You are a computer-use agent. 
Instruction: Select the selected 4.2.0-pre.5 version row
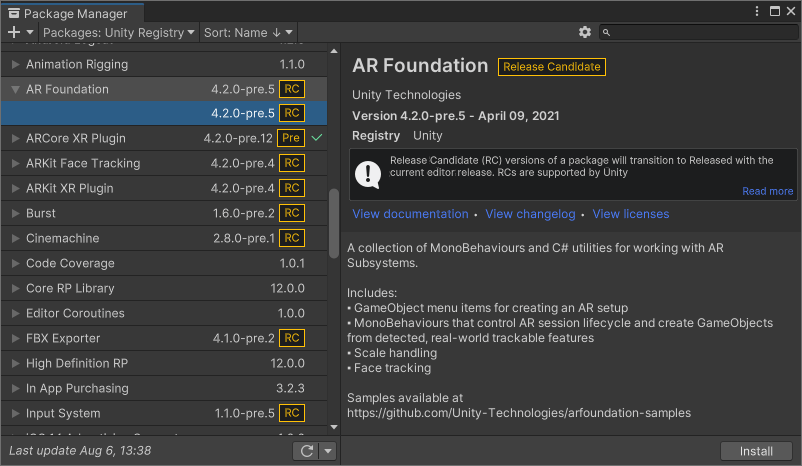164,113
